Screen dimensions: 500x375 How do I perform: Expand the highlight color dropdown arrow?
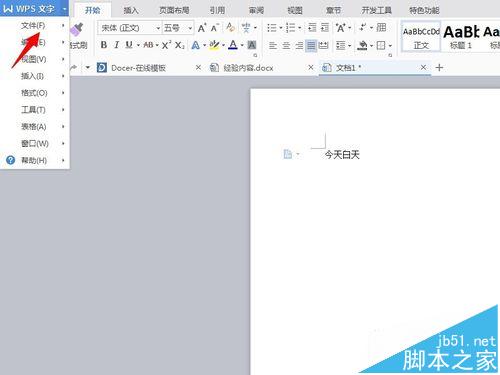223,45
